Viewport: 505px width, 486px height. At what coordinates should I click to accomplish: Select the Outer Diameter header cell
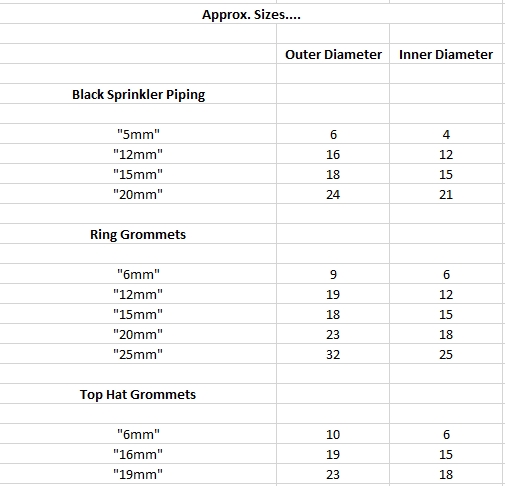point(333,54)
